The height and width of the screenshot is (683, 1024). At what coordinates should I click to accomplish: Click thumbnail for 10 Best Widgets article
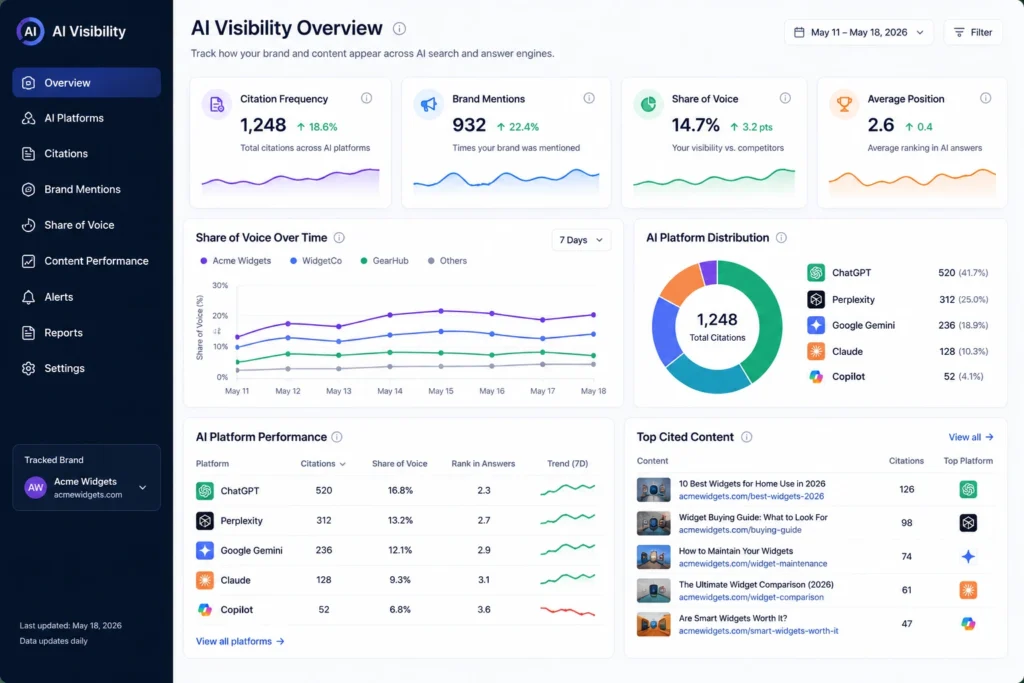tap(654, 490)
